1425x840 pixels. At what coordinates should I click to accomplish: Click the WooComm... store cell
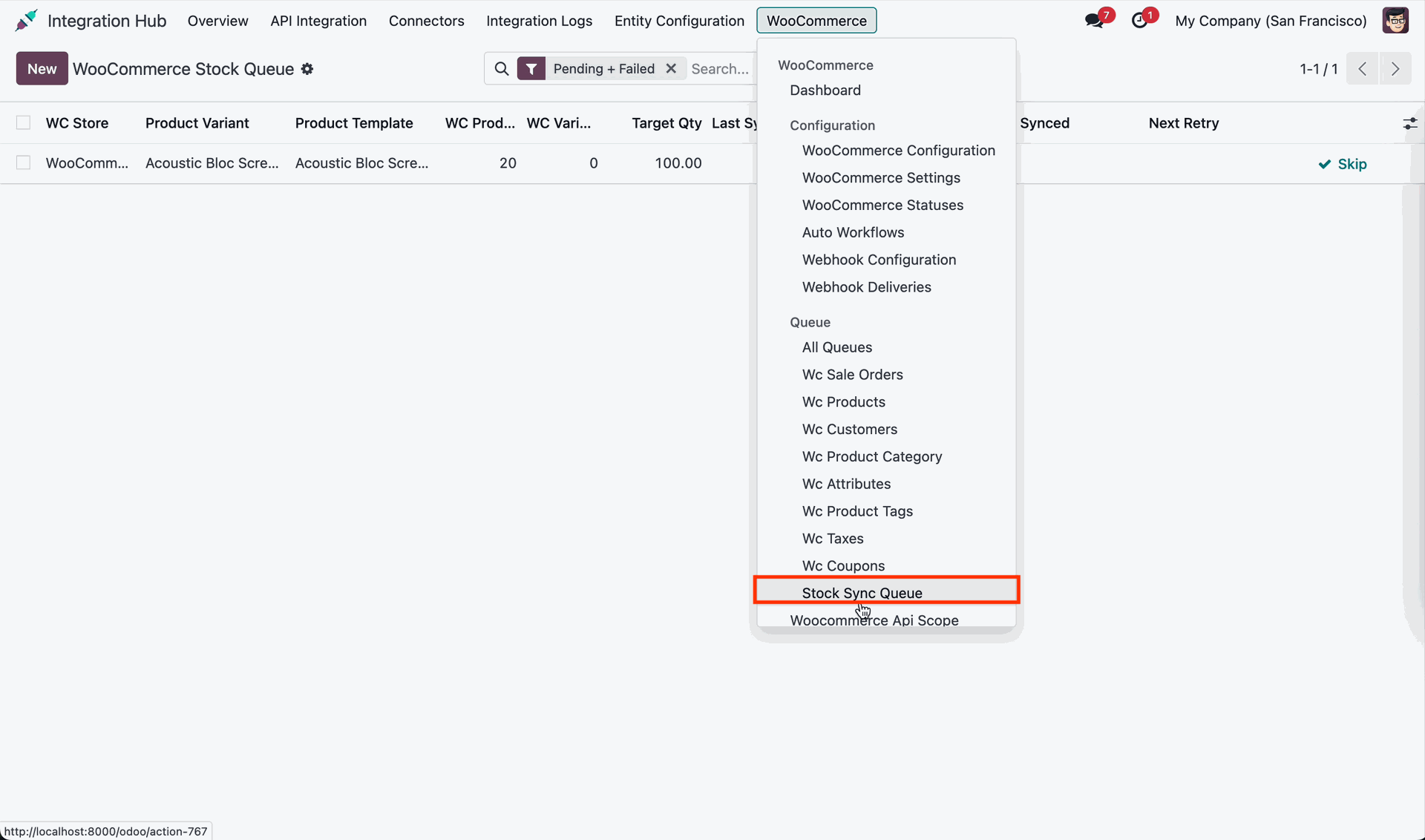[87, 163]
